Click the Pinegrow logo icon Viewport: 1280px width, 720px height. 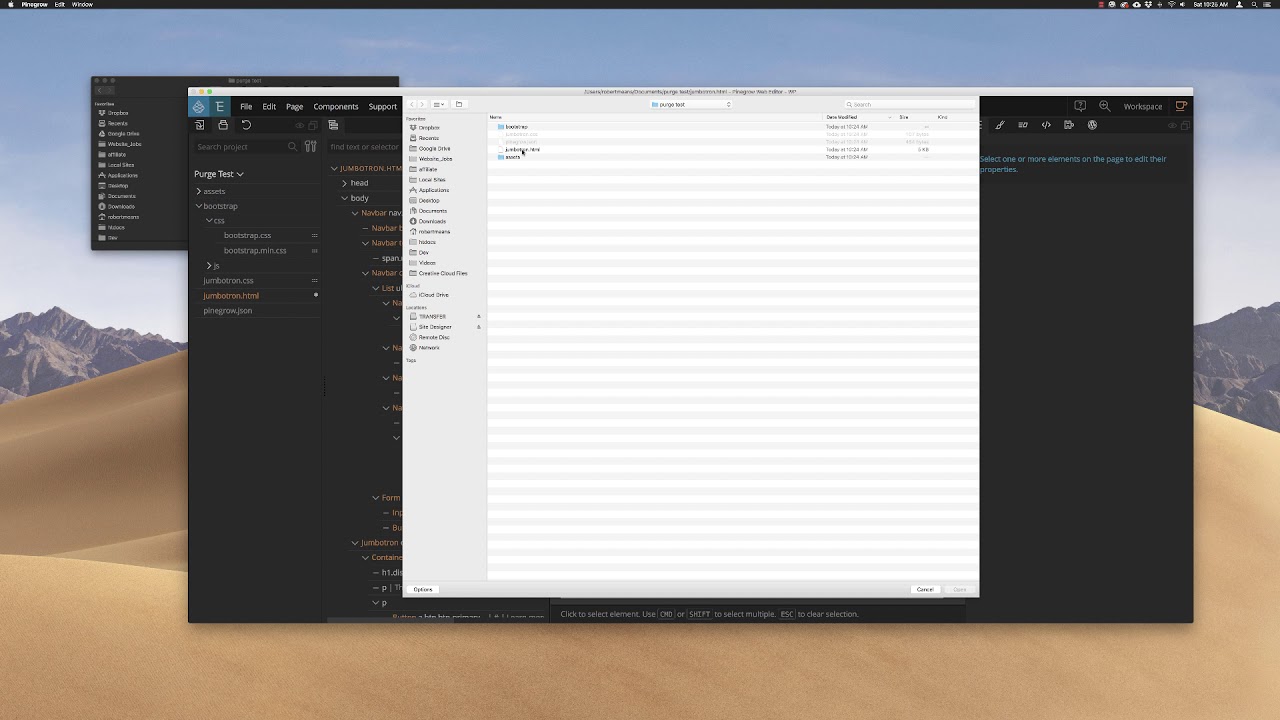(199, 107)
